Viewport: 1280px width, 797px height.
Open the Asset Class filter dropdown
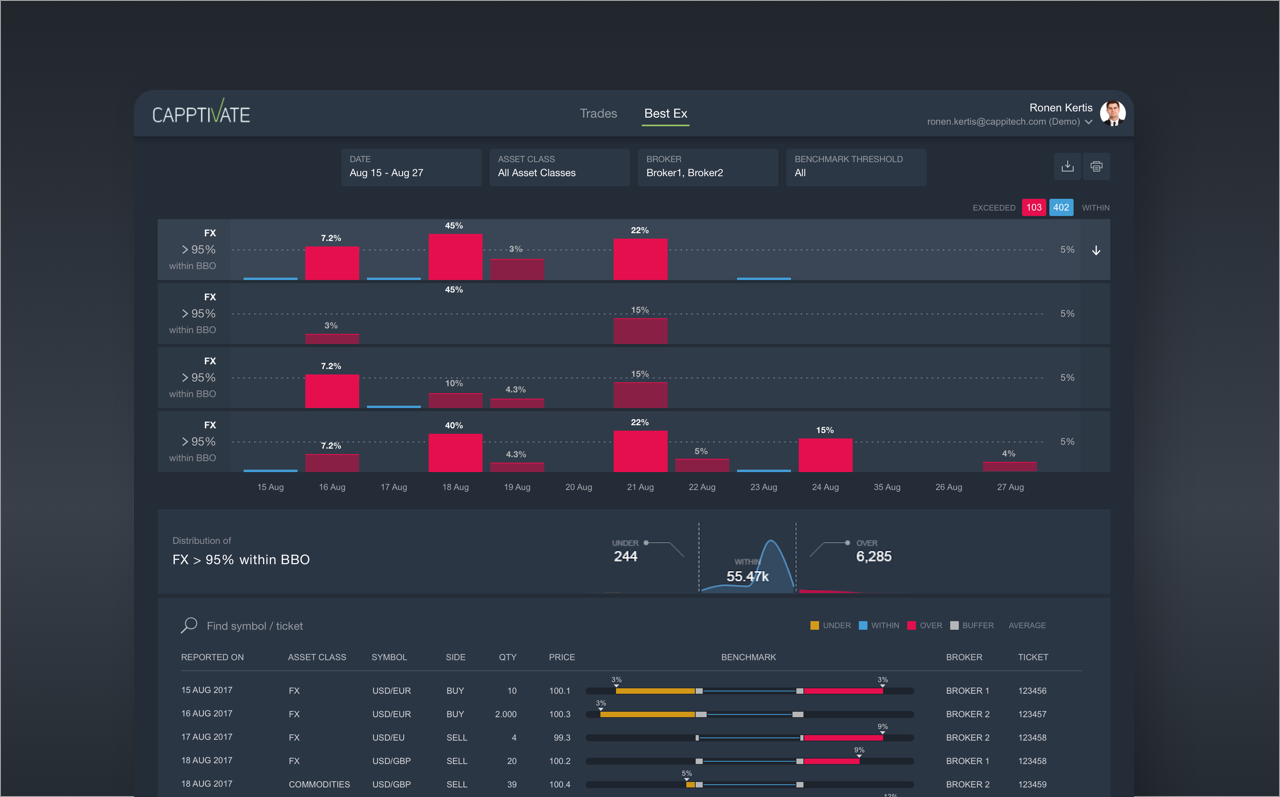coord(559,167)
